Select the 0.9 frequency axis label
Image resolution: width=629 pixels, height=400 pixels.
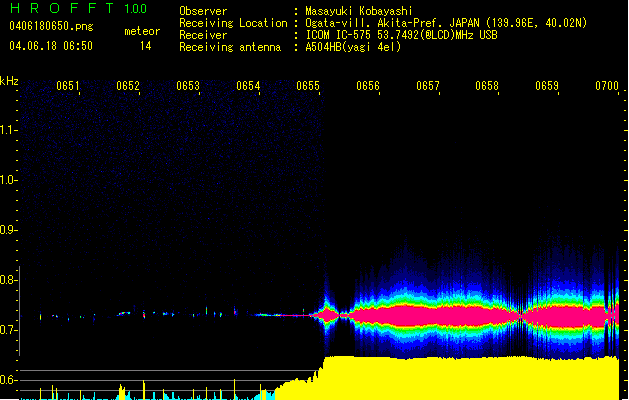point(9,230)
